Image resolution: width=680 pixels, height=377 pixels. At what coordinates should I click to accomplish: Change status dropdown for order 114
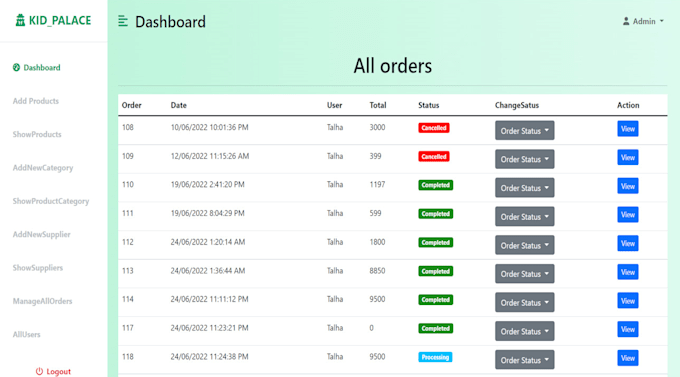524,302
